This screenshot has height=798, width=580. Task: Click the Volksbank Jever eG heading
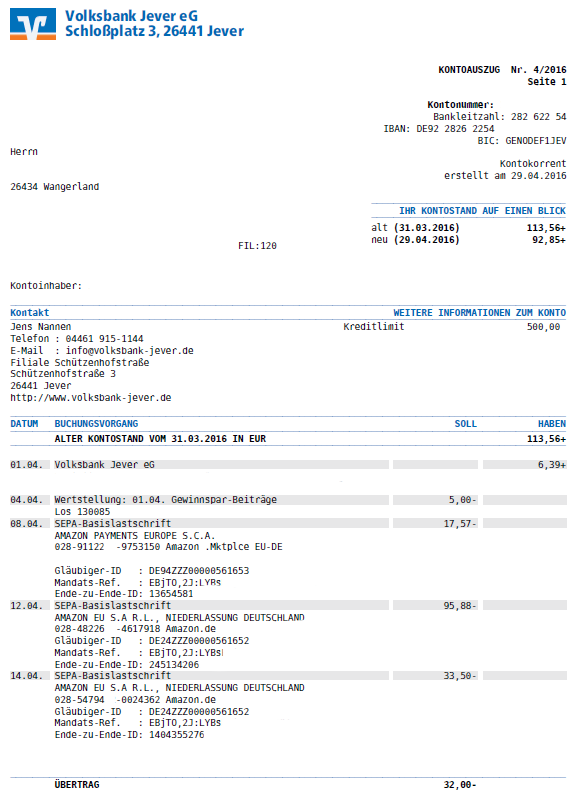[131, 16]
